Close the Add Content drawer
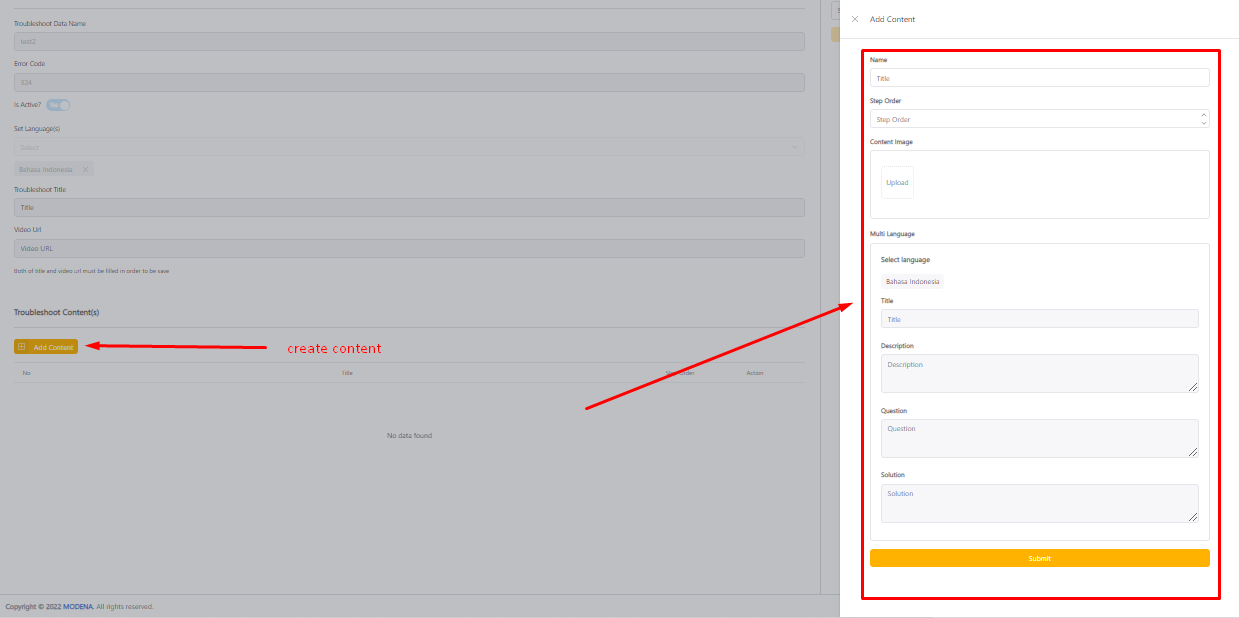Screen dimensions: 1239x618 pyautogui.click(x=854, y=19)
